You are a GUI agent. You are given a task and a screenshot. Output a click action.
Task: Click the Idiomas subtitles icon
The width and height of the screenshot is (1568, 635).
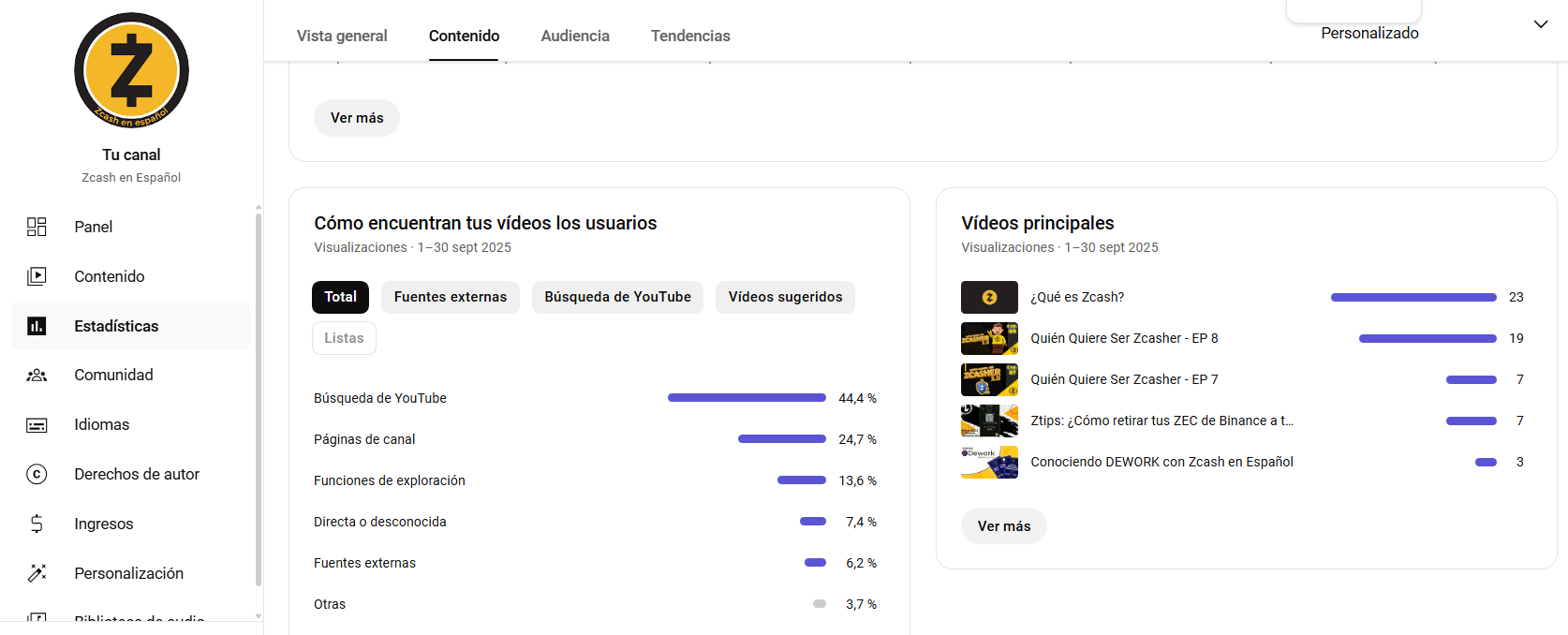point(37,424)
